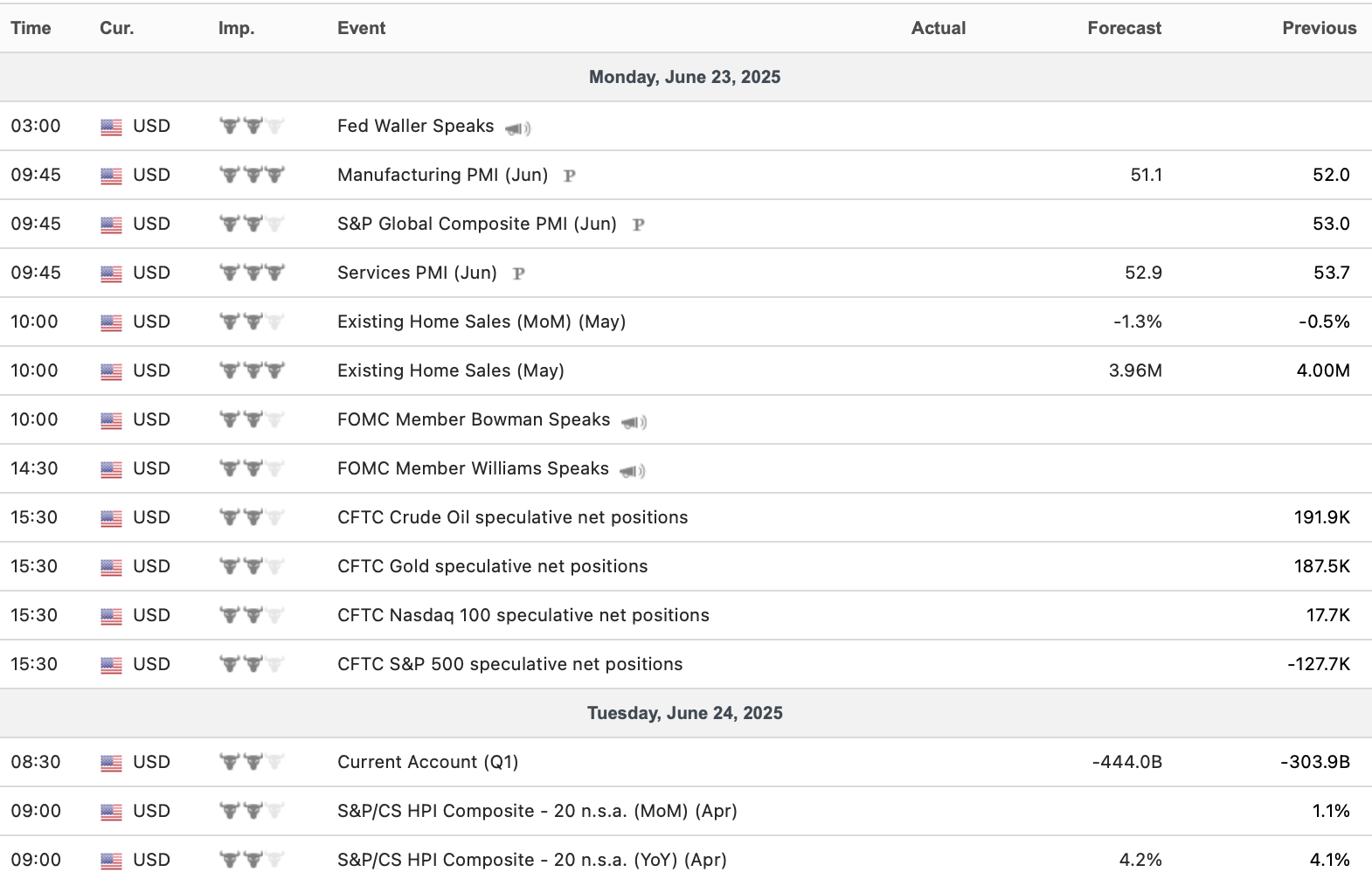Open Existing Home Sales (MoM) (May) event
This screenshot has height=872, width=1372.
pyautogui.click(x=481, y=322)
